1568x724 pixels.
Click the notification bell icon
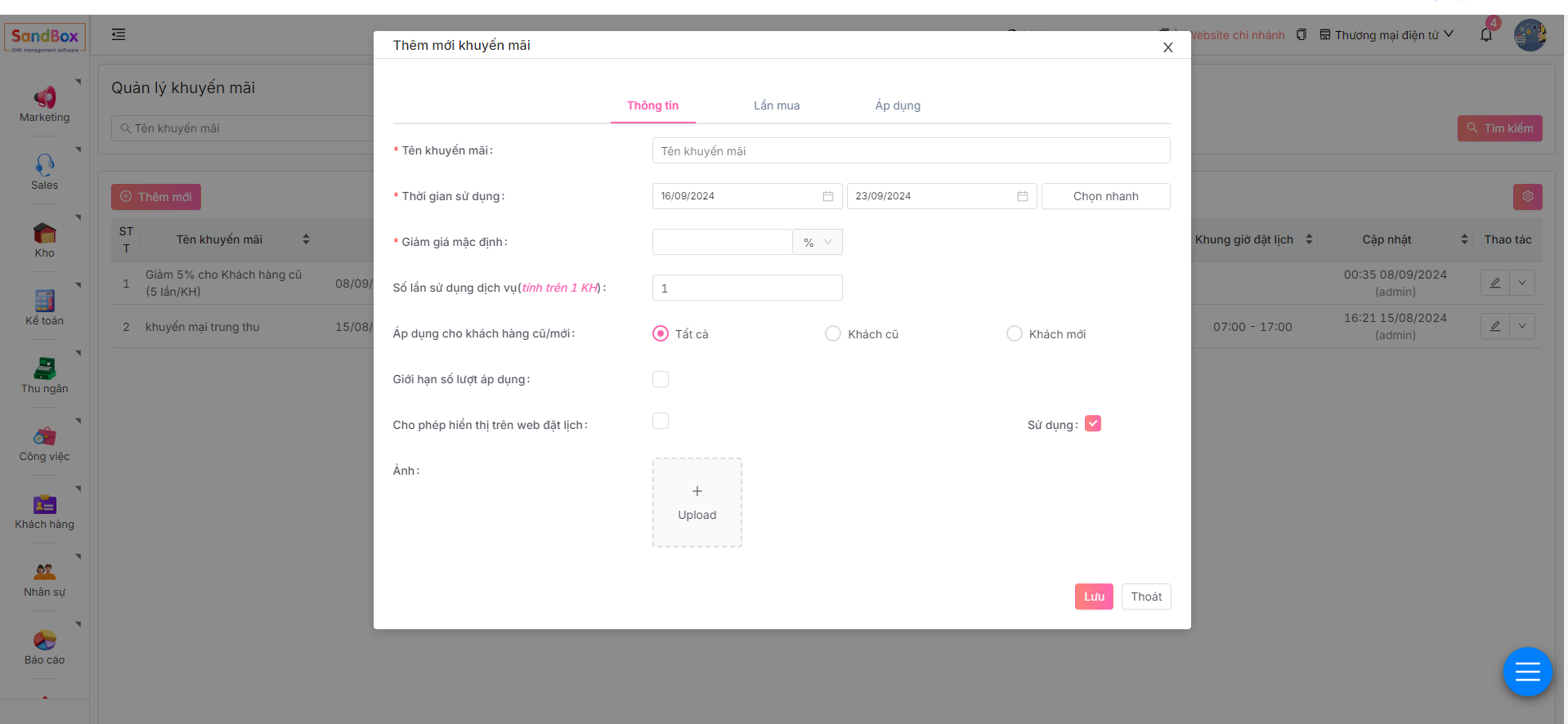tap(1486, 35)
